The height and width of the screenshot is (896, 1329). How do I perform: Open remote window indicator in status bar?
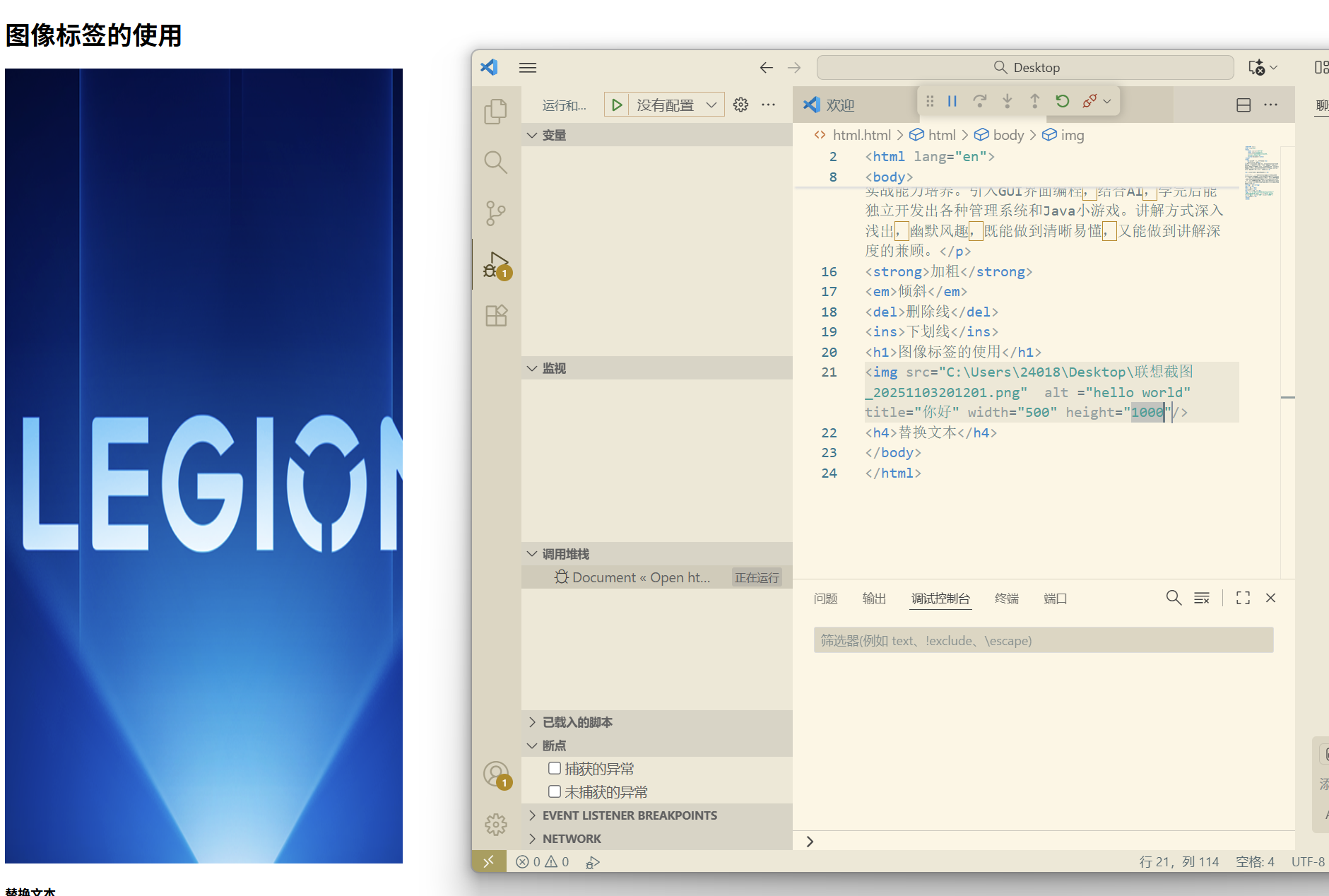(489, 861)
